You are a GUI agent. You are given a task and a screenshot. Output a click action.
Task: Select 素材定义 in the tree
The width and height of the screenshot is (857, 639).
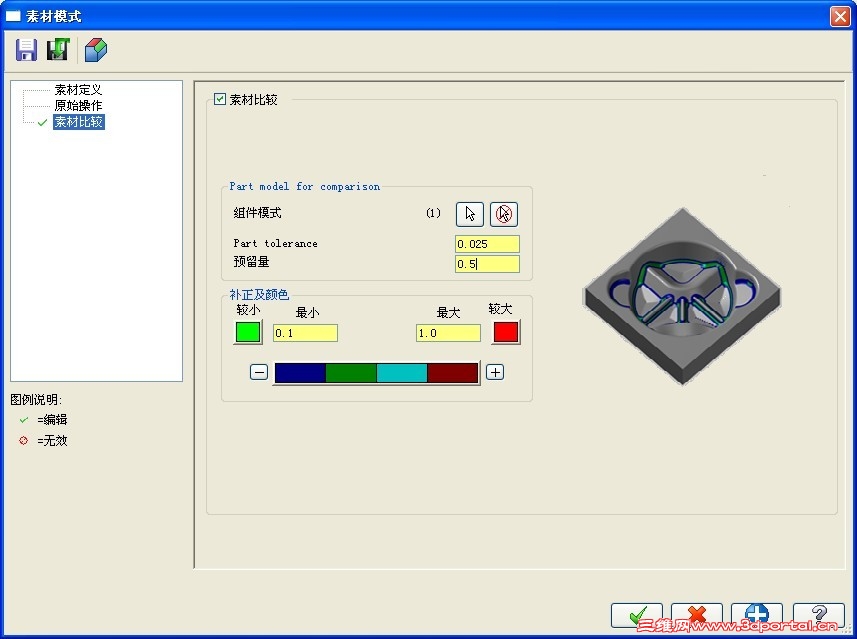click(x=78, y=90)
